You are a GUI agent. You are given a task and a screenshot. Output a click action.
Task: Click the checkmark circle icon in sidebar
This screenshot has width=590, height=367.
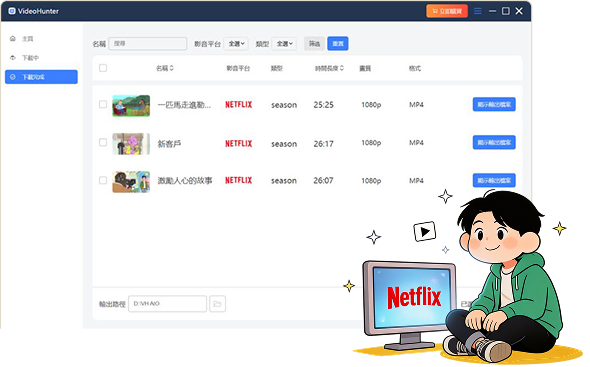pyautogui.click(x=13, y=77)
